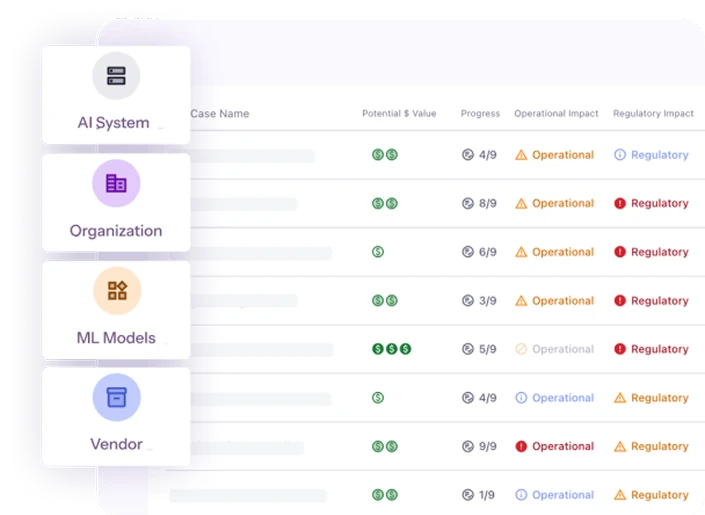Open the Vendor card
The image size is (705, 515).
pyautogui.click(x=116, y=416)
